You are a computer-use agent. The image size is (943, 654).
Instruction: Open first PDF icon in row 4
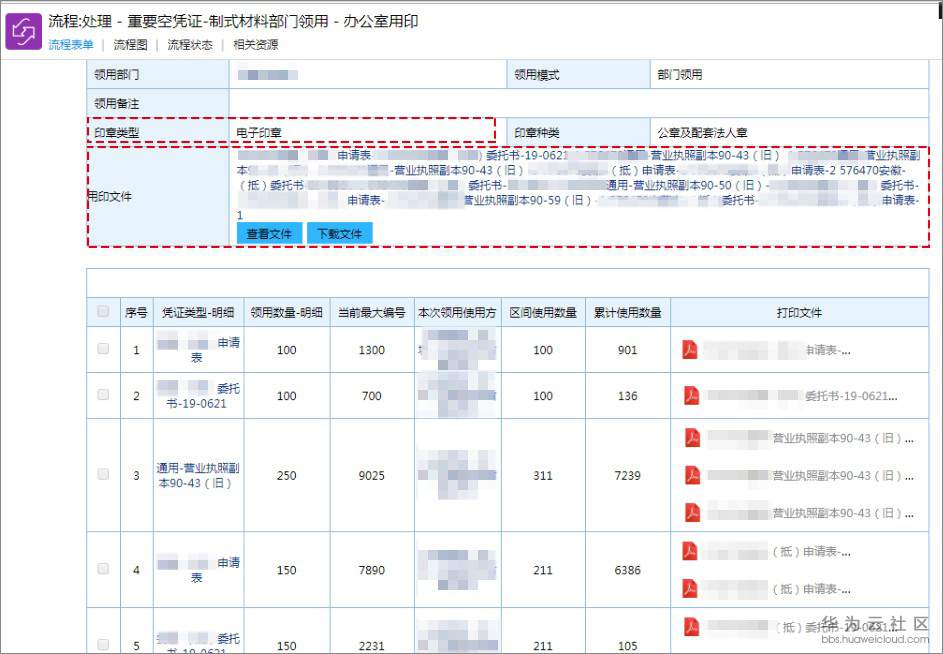pos(690,551)
